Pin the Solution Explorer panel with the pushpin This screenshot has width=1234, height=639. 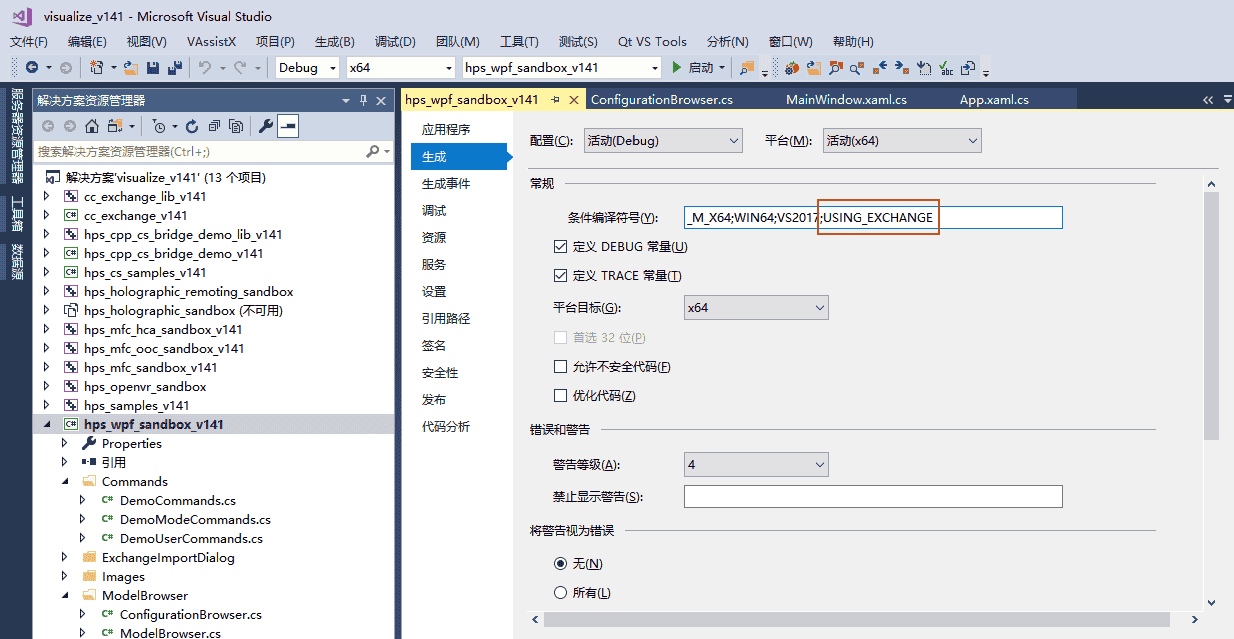pyautogui.click(x=364, y=100)
